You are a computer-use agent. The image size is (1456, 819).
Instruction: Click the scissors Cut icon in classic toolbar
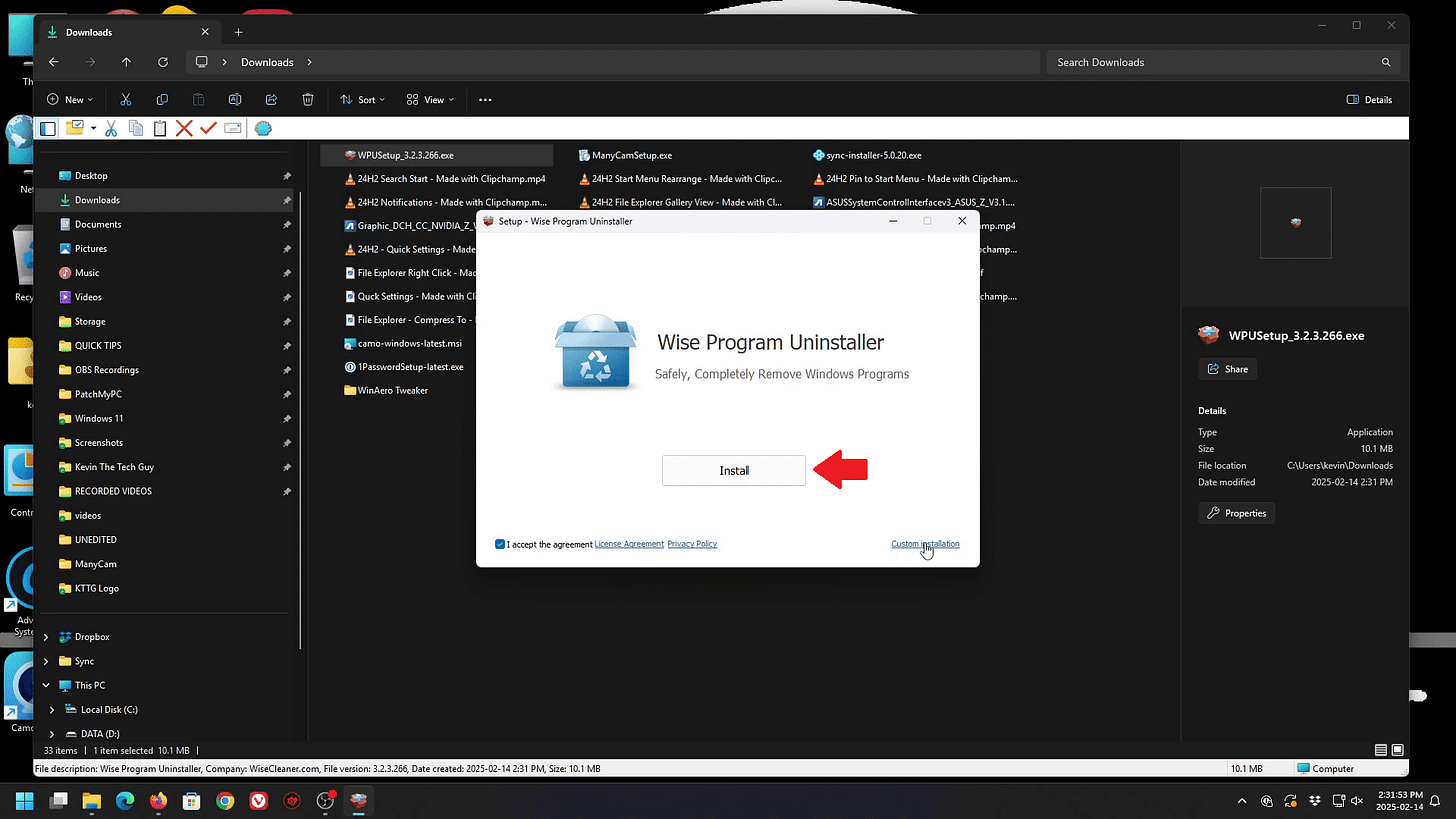click(x=111, y=128)
